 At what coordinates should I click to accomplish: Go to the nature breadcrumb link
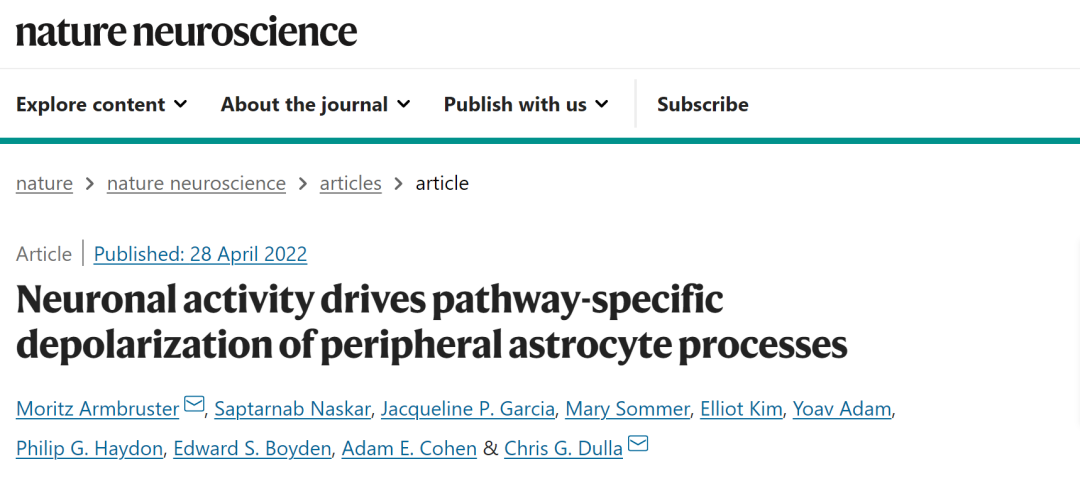click(x=44, y=184)
